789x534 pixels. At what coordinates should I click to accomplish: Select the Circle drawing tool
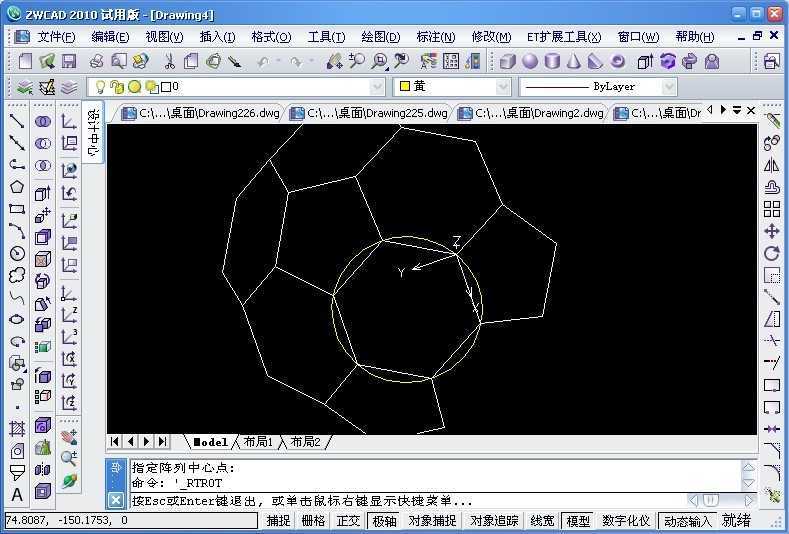(x=17, y=253)
